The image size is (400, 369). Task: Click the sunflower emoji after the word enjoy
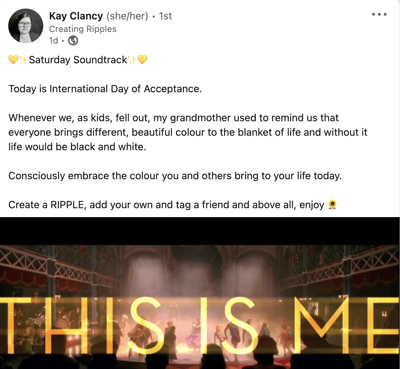click(x=332, y=204)
